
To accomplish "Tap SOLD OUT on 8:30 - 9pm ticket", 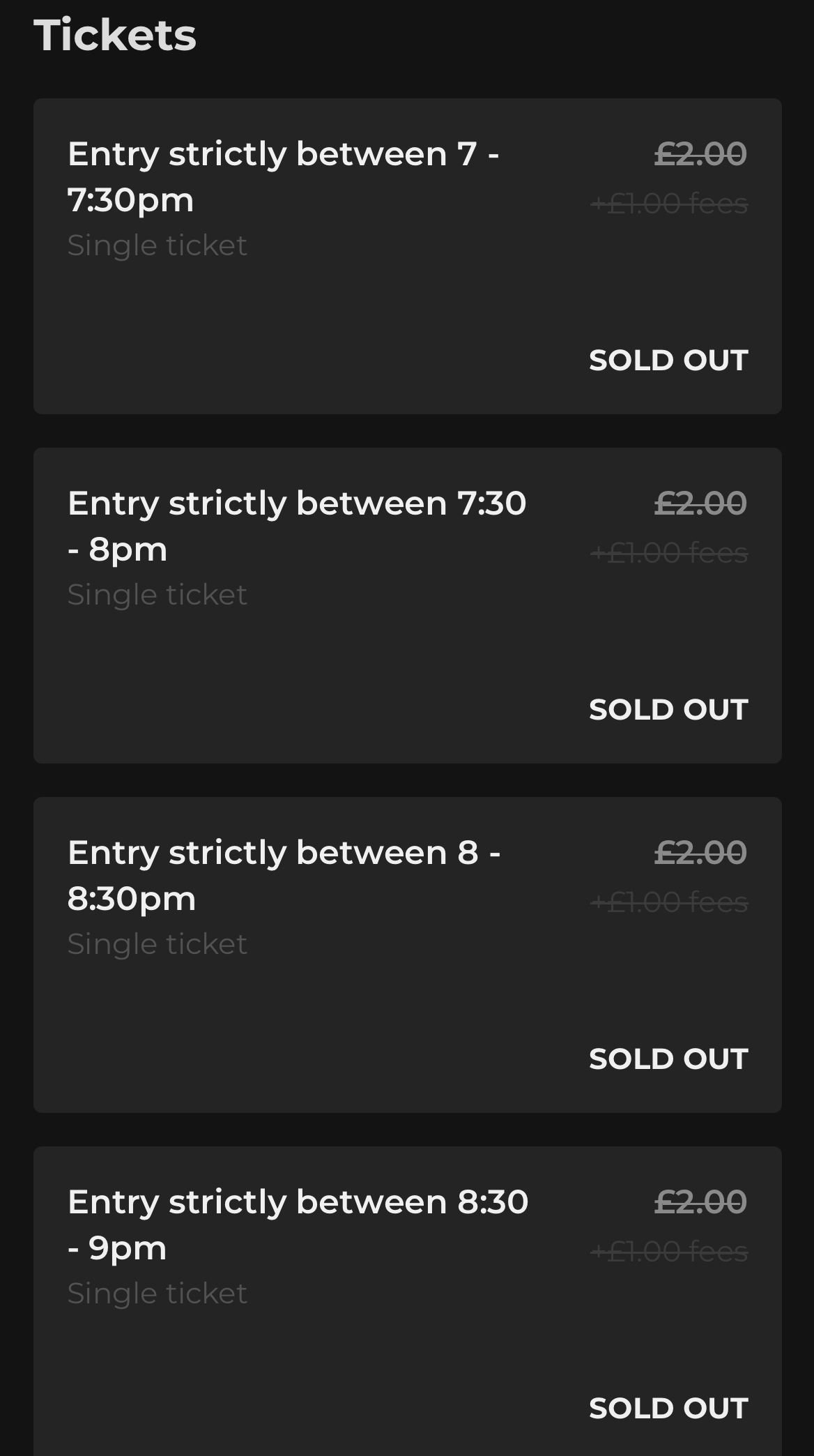I will tap(668, 1408).
